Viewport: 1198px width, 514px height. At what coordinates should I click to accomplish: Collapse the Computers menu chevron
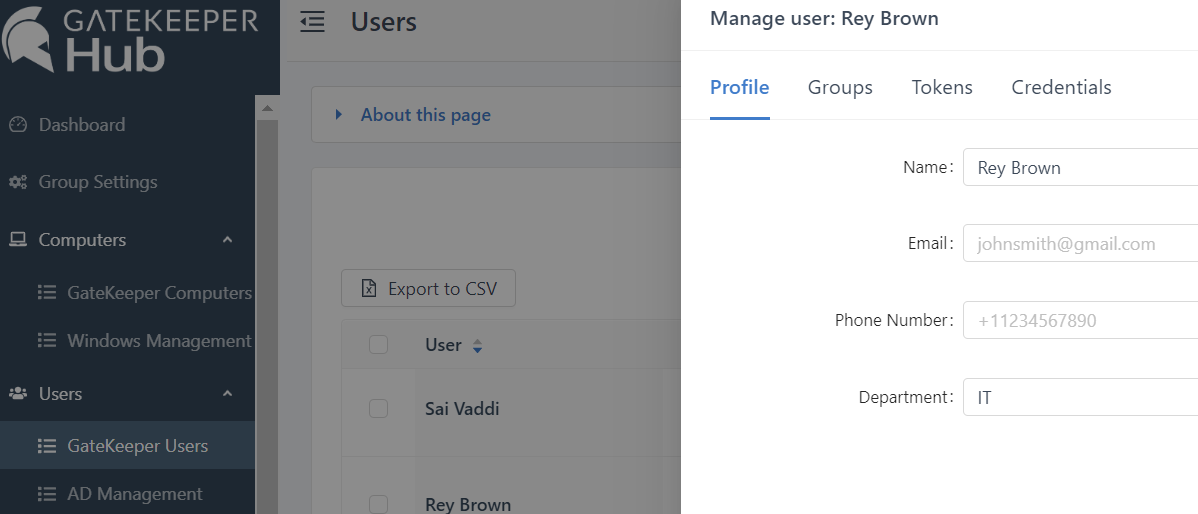click(227, 240)
